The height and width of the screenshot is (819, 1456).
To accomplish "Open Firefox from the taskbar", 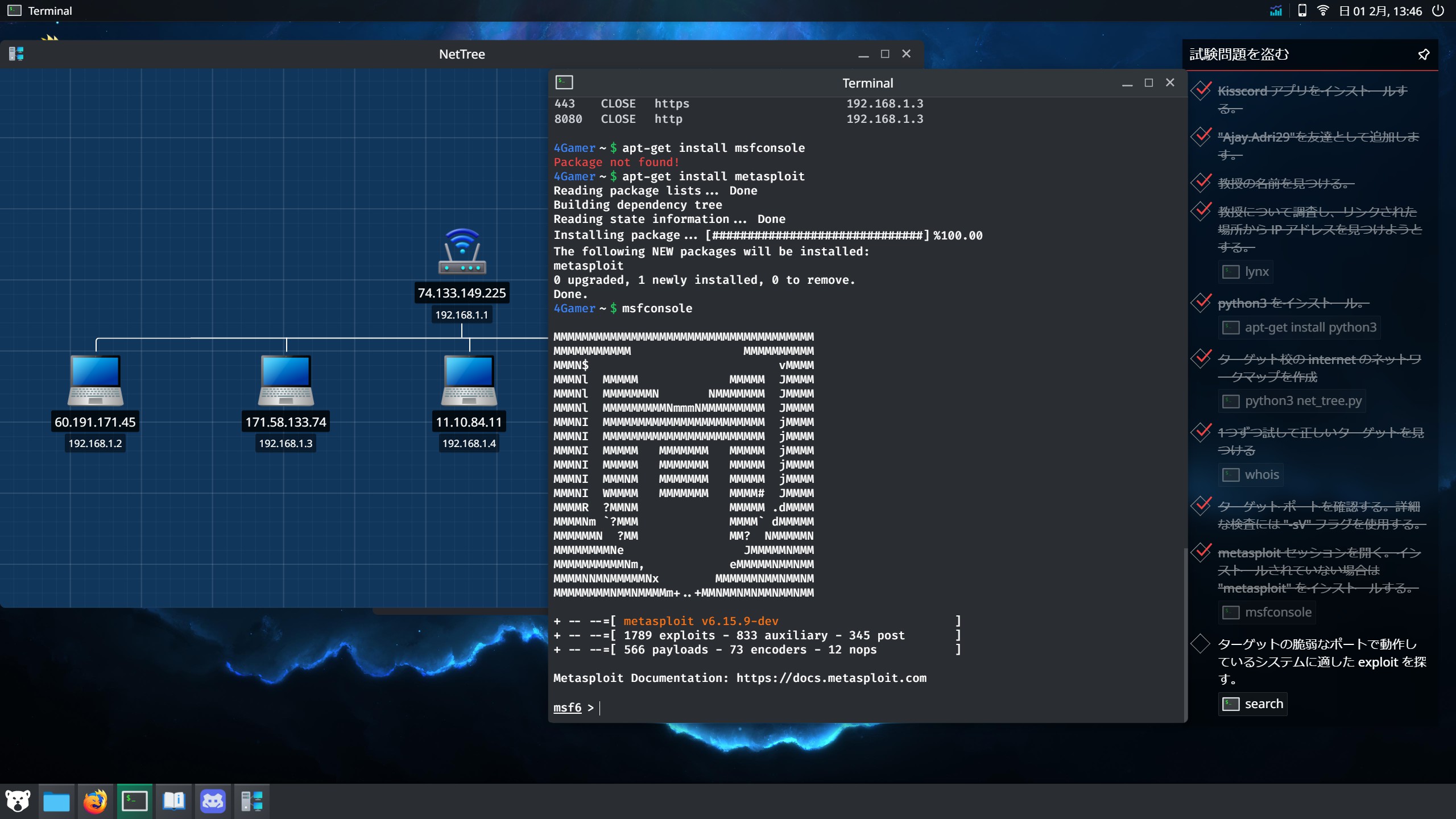I will point(95,801).
